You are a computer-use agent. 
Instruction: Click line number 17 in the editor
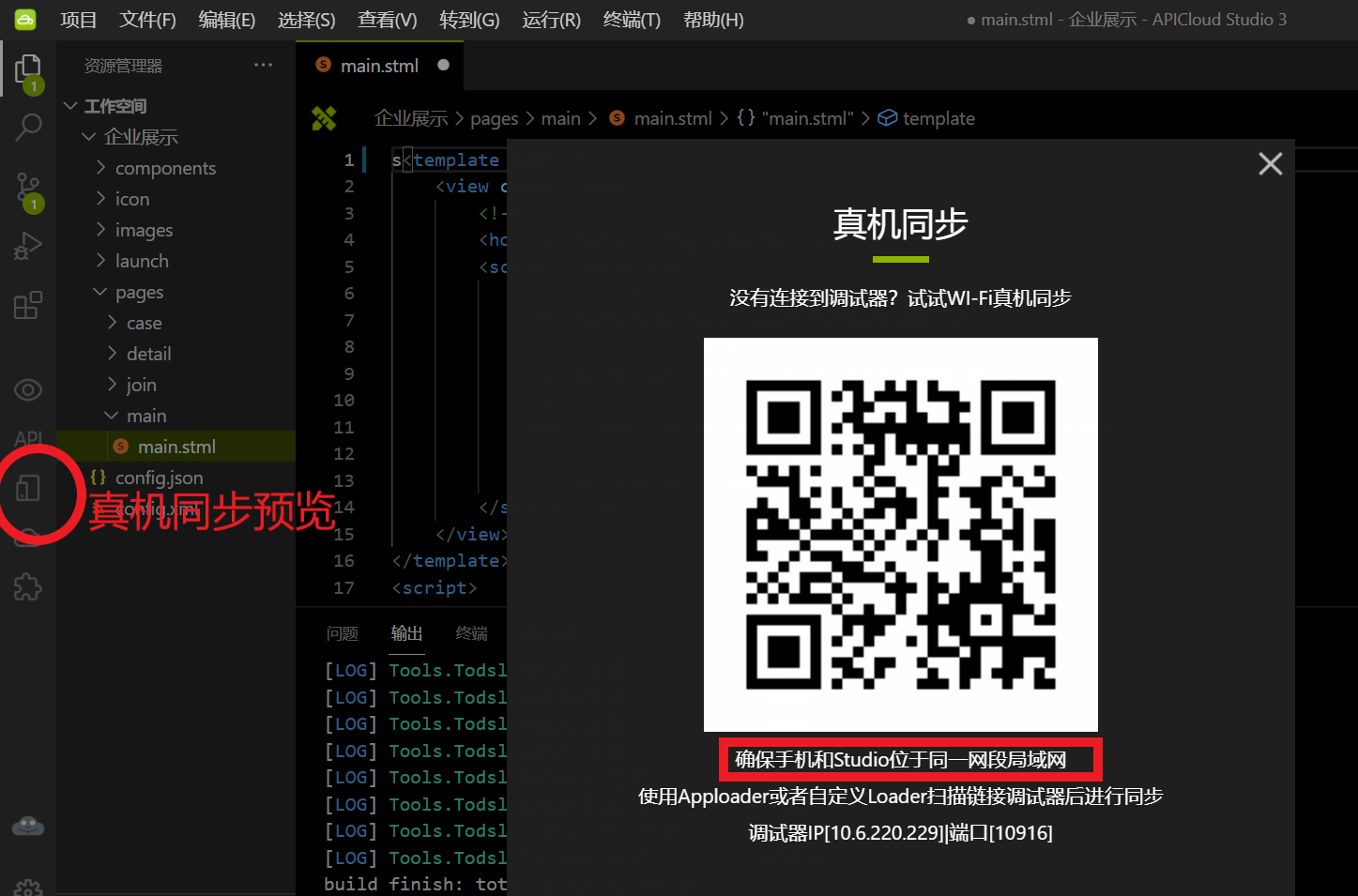(344, 588)
